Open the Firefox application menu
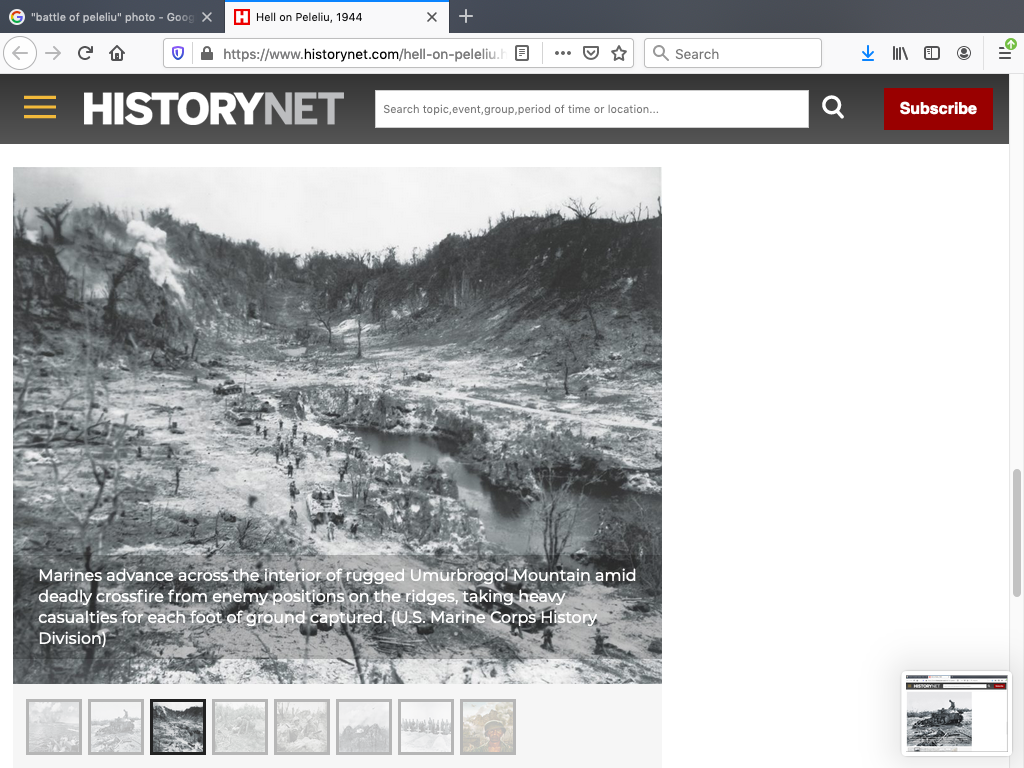The width and height of the screenshot is (1024, 768). pyautogui.click(x=1005, y=54)
